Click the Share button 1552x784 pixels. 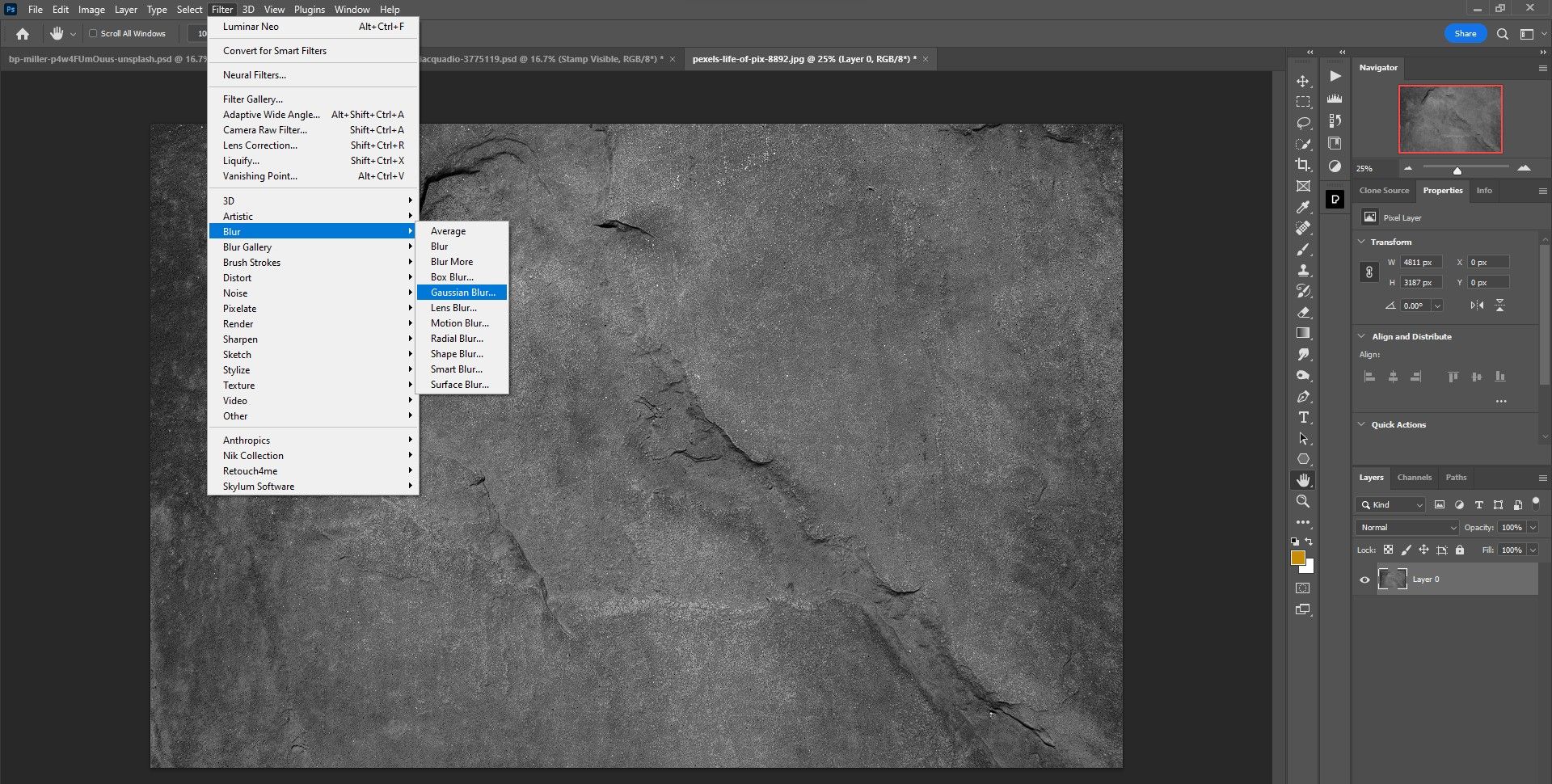pos(1465,34)
